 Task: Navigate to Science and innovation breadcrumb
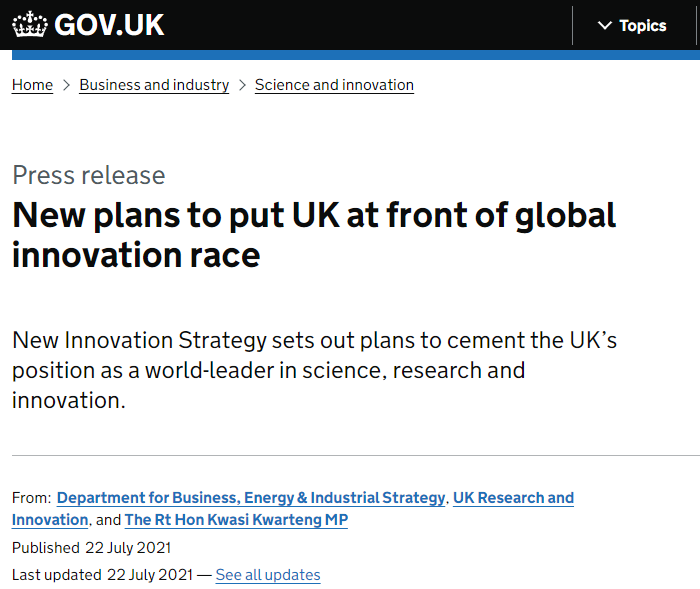pyautogui.click(x=334, y=85)
